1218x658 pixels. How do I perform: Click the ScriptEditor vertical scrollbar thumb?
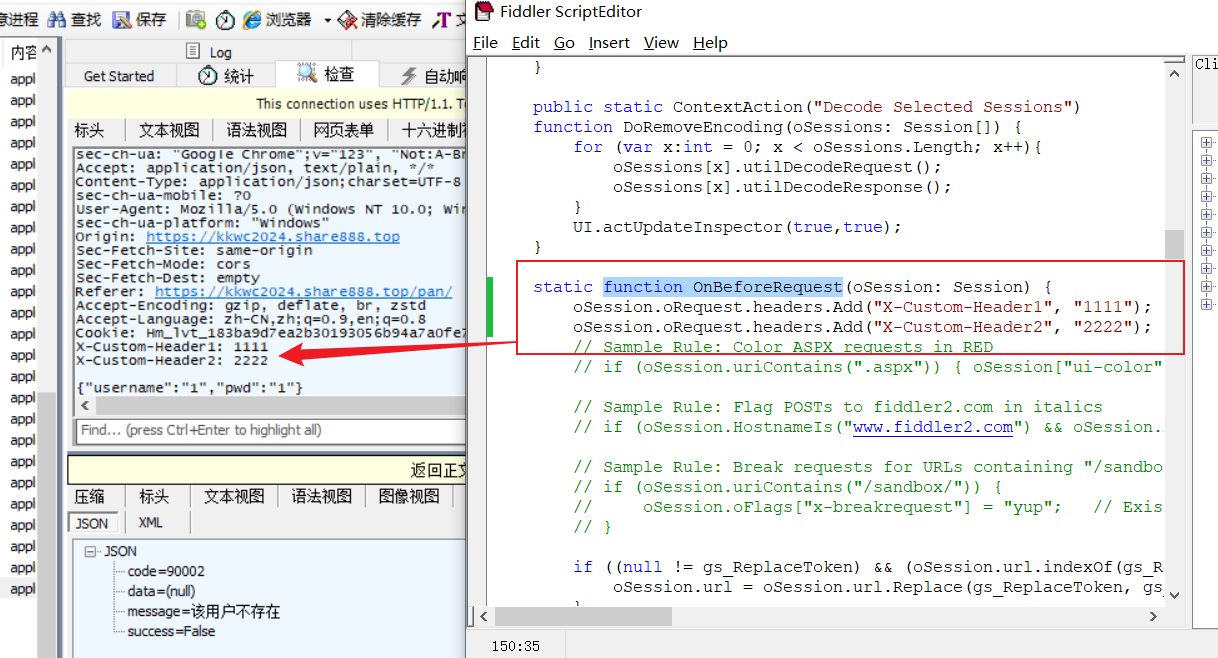[1174, 244]
